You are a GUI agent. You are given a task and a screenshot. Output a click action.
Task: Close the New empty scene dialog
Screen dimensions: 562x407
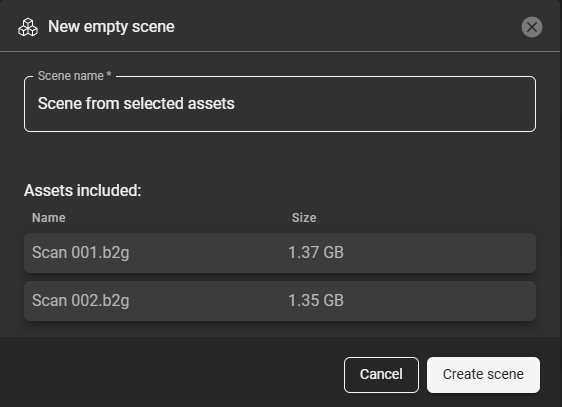click(532, 27)
